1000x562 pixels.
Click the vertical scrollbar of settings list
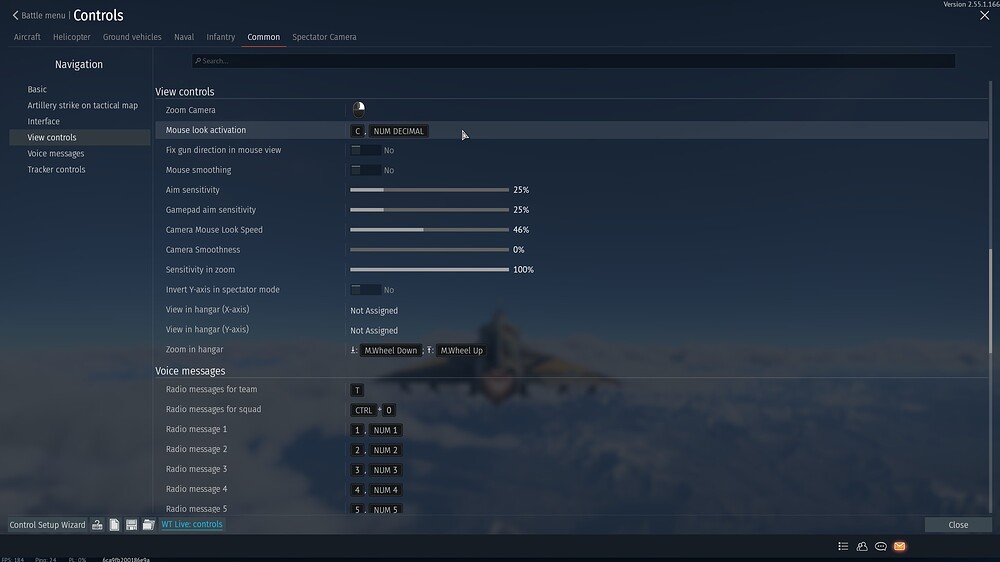990,300
